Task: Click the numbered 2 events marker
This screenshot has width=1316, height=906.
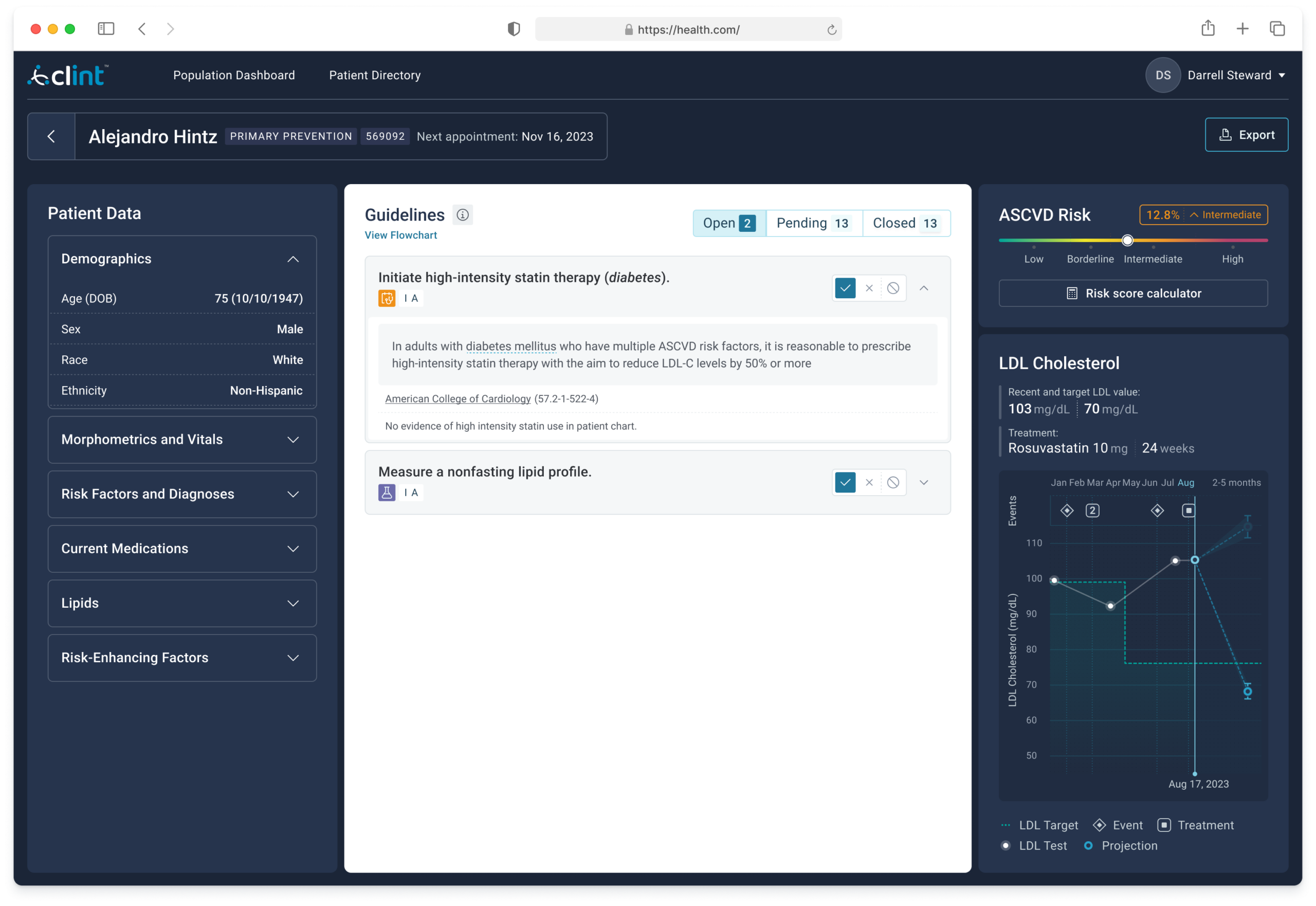Action: tap(1092, 511)
